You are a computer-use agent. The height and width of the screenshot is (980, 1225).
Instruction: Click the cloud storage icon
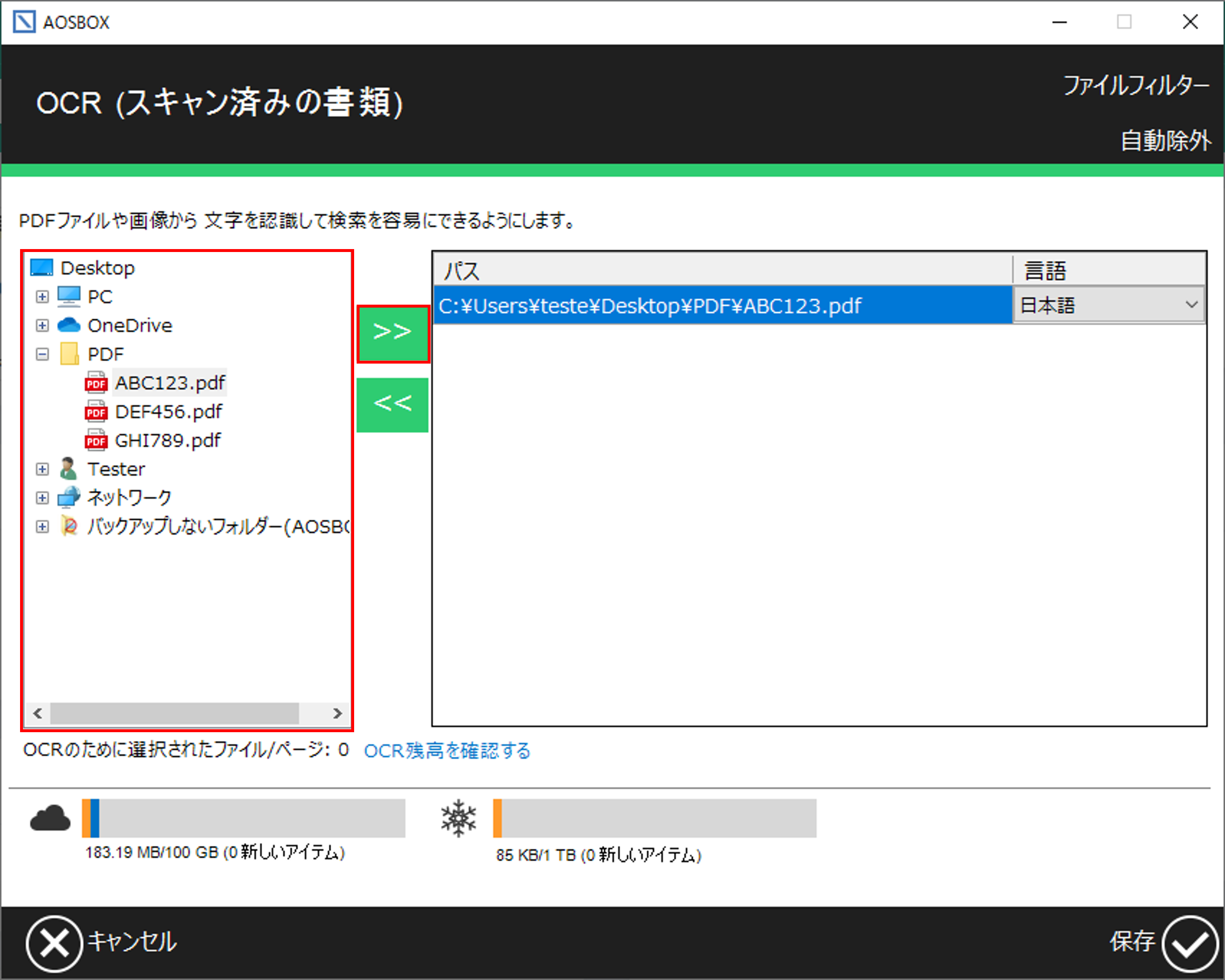(x=50, y=818)
